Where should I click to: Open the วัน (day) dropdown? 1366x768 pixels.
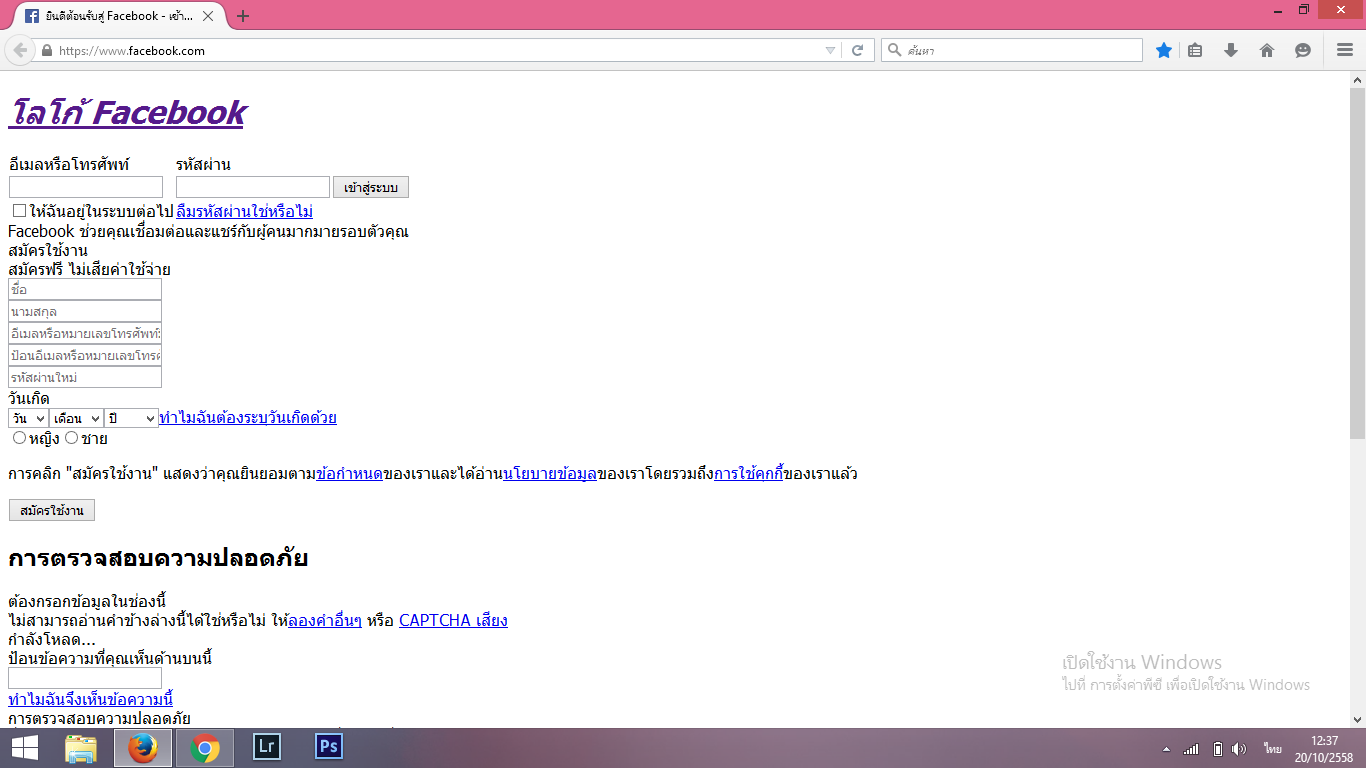click(x=28, y=418)
